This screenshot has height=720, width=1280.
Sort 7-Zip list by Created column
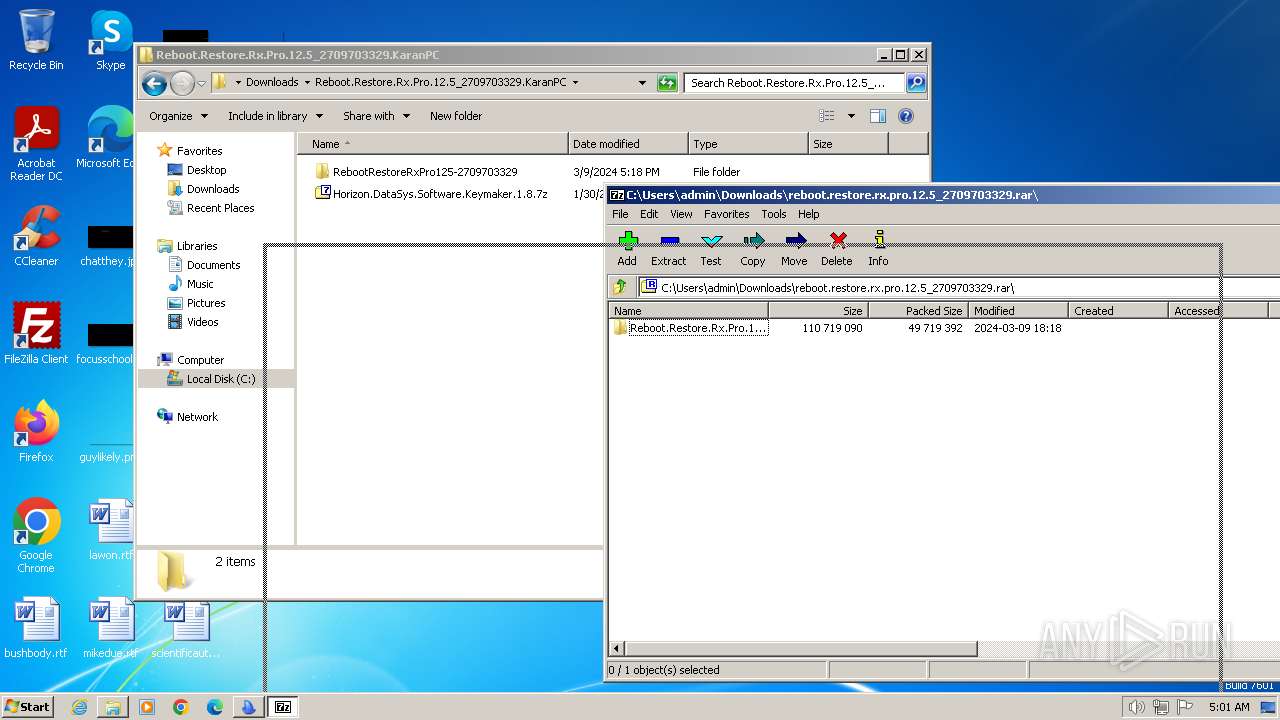1118,311
